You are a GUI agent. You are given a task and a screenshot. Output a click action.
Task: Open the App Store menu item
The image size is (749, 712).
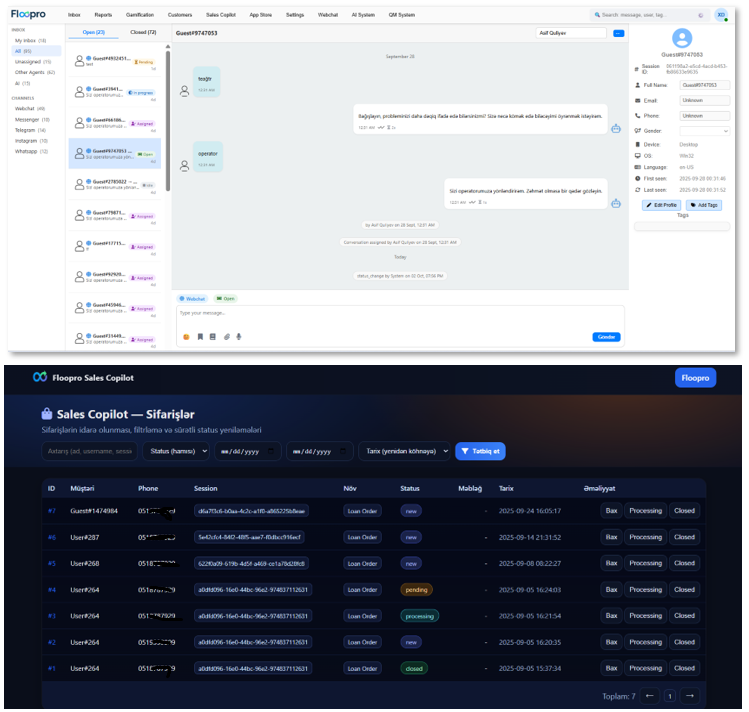coord(261,15)
